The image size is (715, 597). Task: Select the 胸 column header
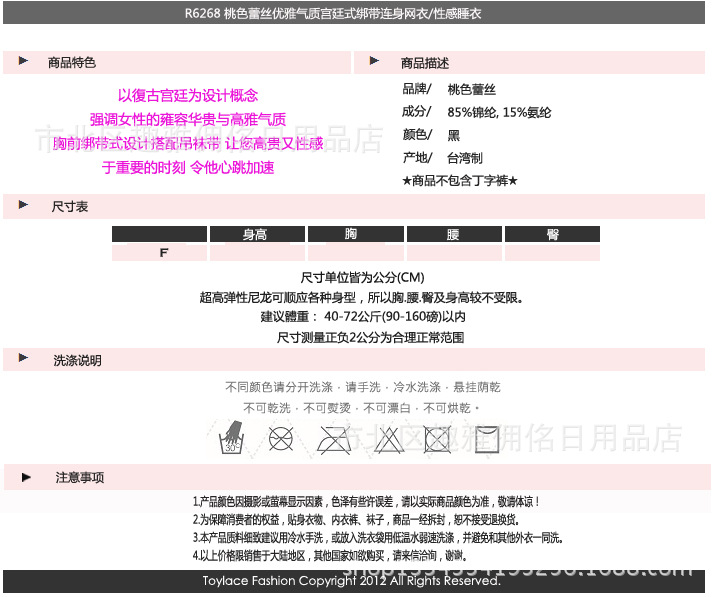(354, 235)
